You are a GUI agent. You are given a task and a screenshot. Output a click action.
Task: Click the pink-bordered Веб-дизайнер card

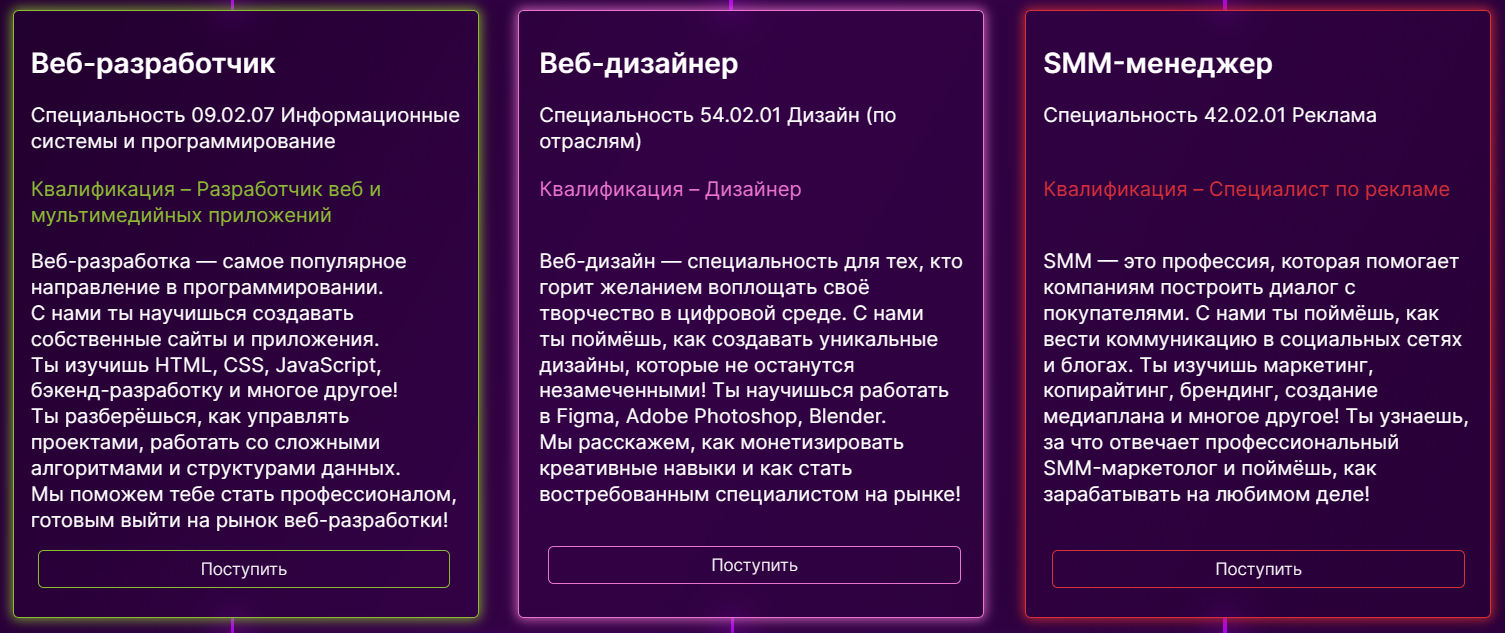coord(751,314)
